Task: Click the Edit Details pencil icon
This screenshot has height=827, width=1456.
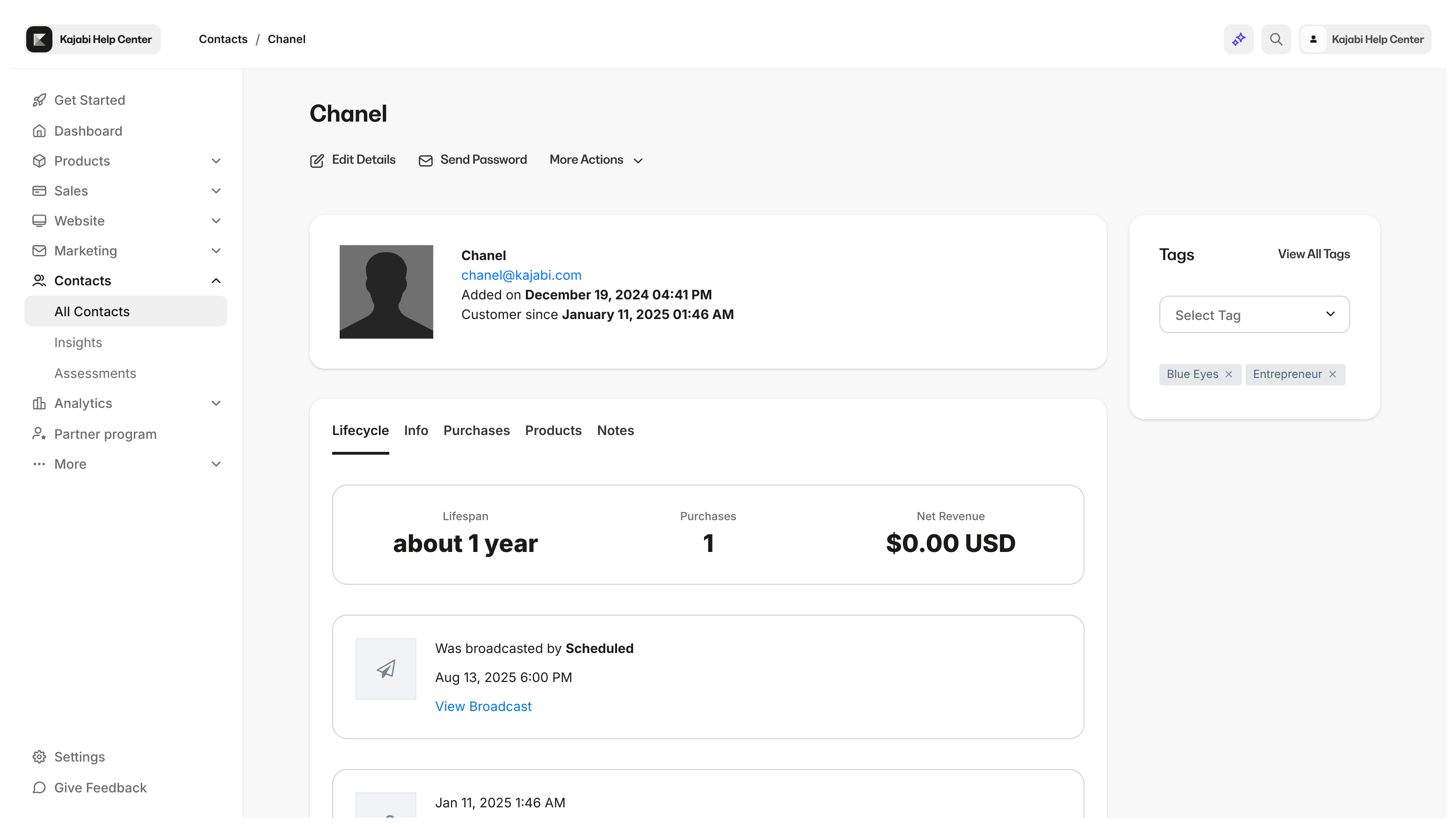Action: (x=317, y=160)
